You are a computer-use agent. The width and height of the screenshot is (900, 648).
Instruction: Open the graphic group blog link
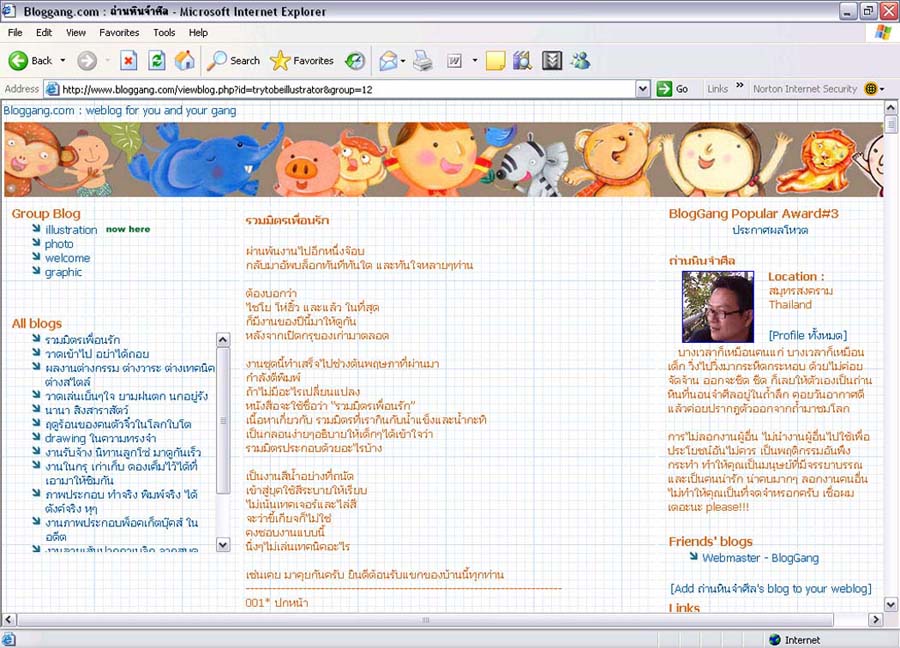[x=63, y=272]
